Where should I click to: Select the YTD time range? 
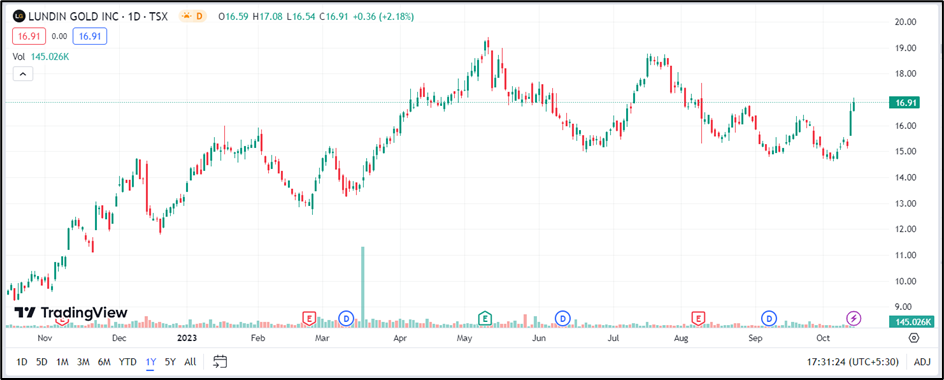point(128,362)
